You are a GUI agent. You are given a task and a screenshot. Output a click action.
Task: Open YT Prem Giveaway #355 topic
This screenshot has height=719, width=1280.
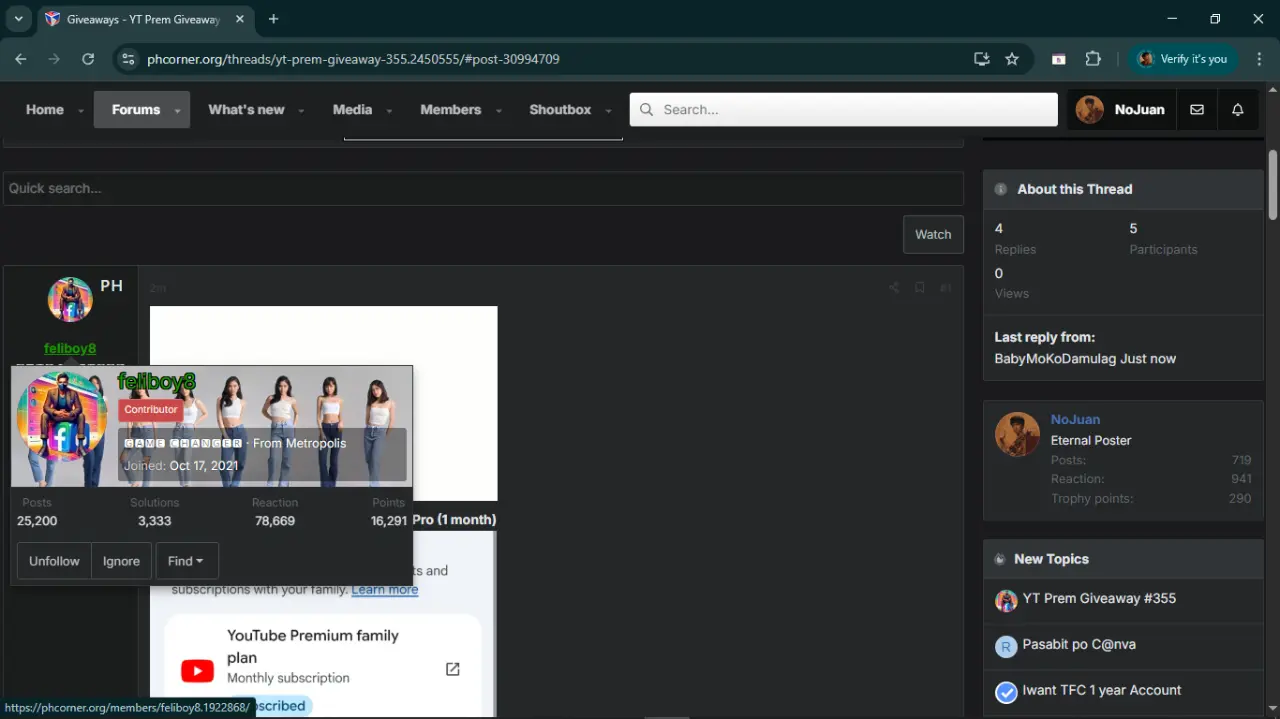tap(1099, 598)
